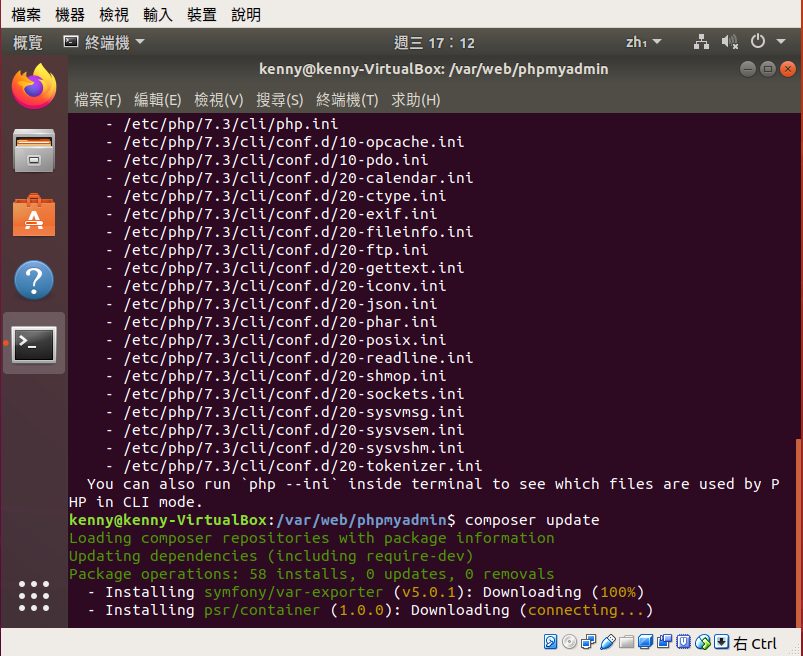Maximize the terminal window
Viewport: 803px width, 656px height.
pos(768,69)
